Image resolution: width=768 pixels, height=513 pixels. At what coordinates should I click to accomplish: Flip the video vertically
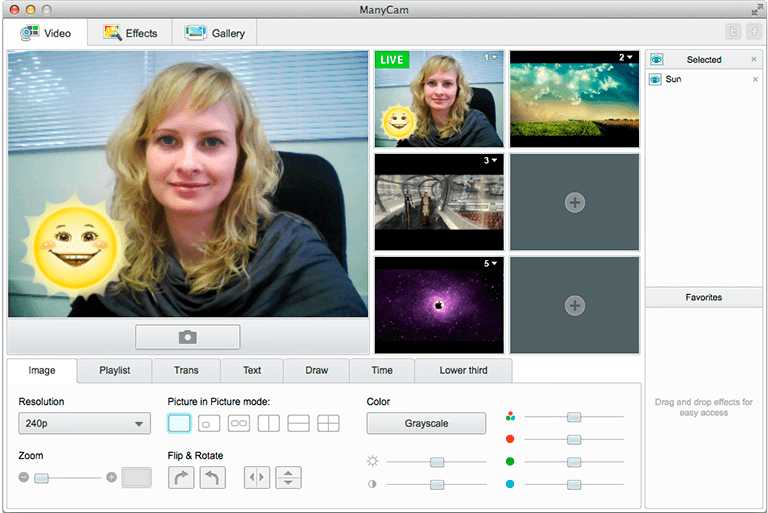288,477
